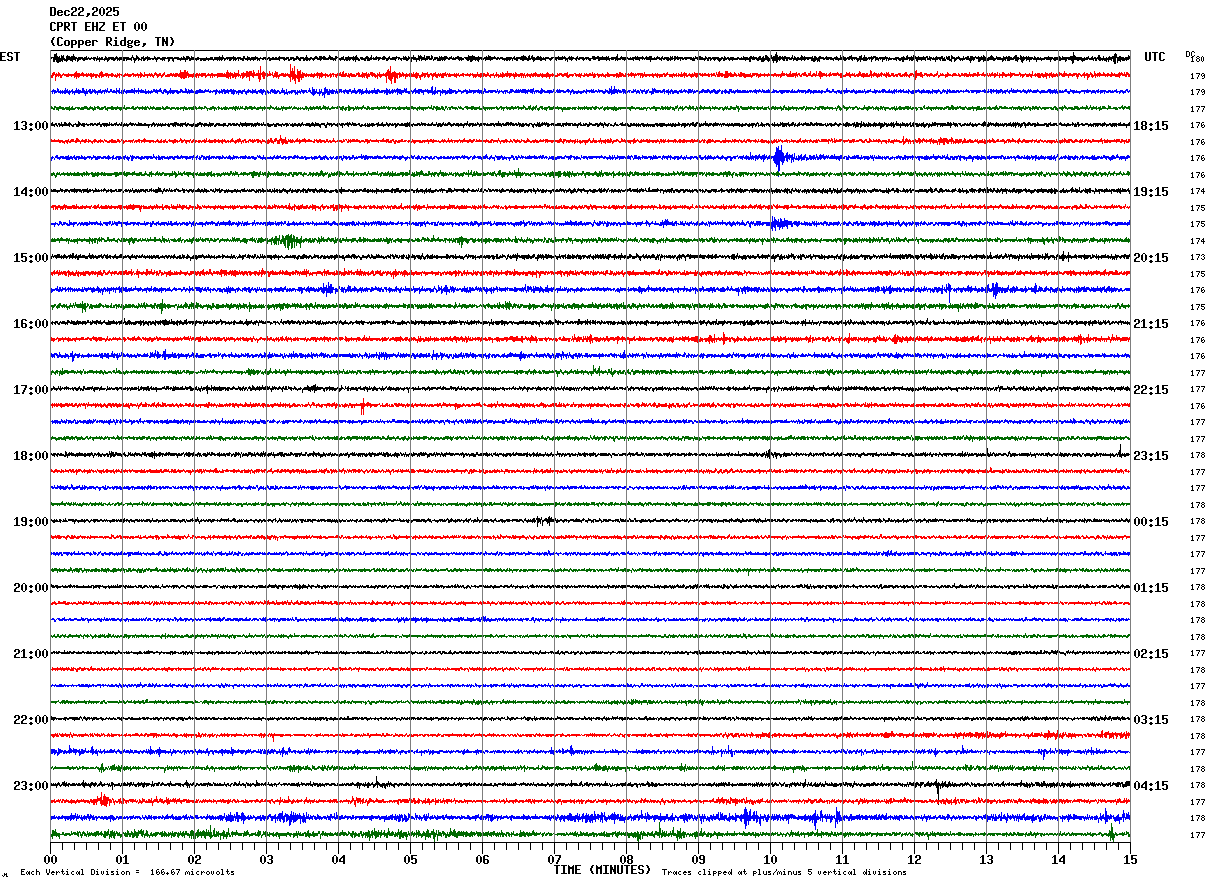Select the station code CPRT EHZ ET 00
Image resolution: width=1210 pixels, height=886 pixels.
98,27
